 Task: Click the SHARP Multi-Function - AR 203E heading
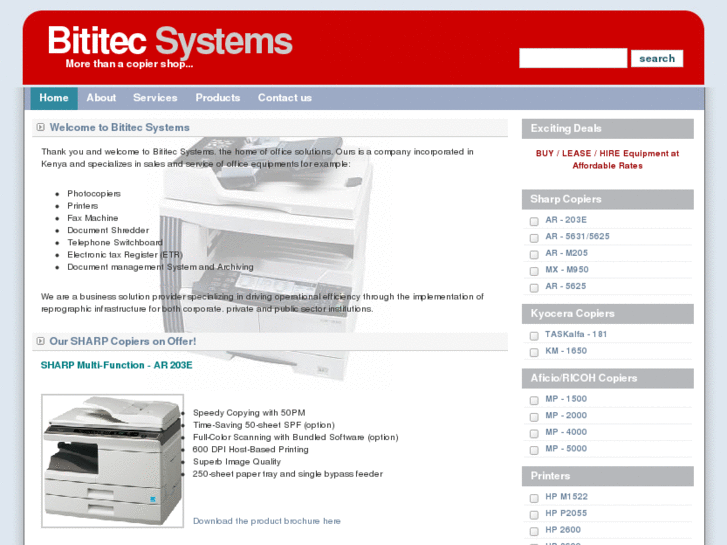pyautogui.click(x=116, y=365)
